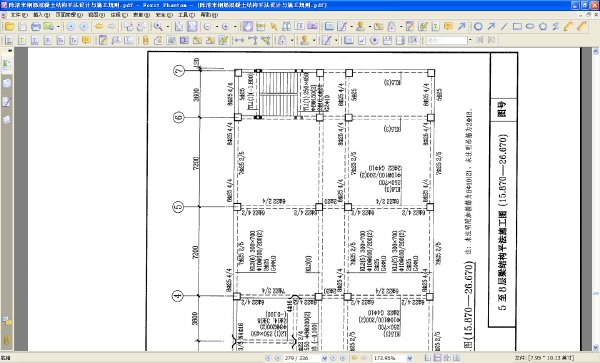Select the magnifier Zoom tool

coord(158,26)
